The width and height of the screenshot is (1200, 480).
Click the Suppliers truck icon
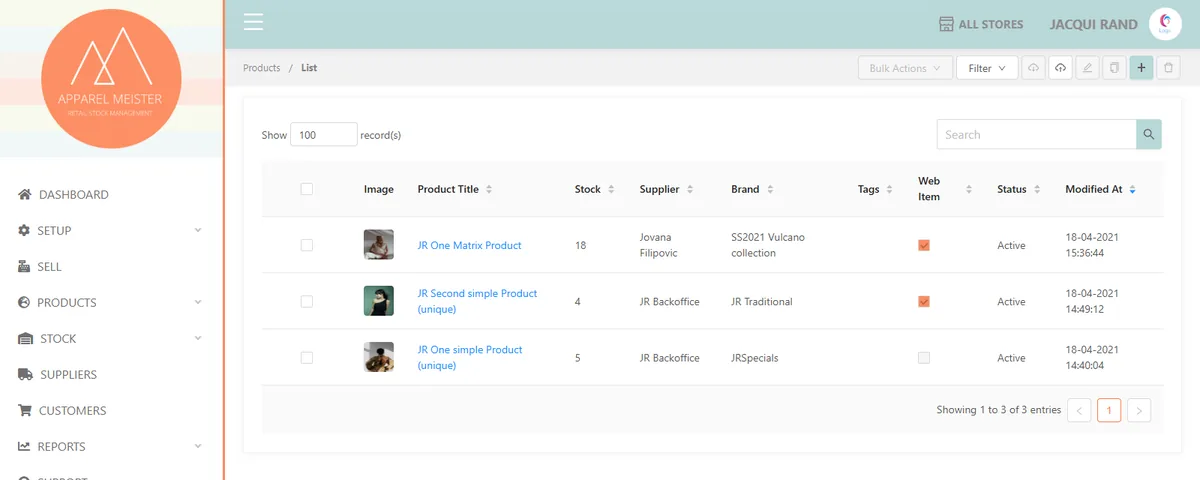click(x=25, y=374)
